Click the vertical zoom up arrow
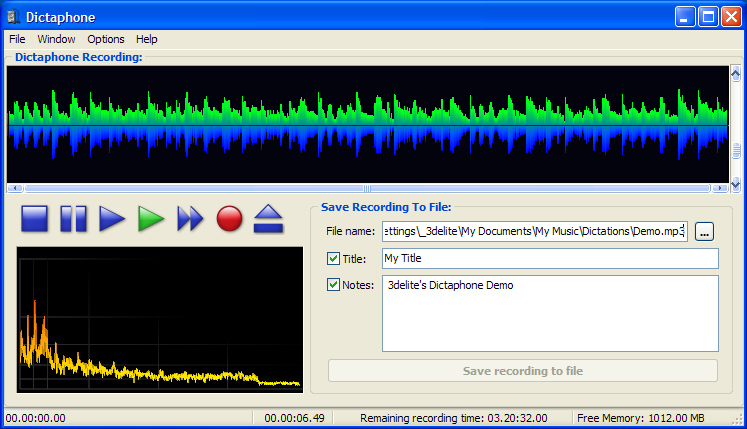The width and height of the screenshot is (747, 429). pyautogui.click(x=736, y=73)
